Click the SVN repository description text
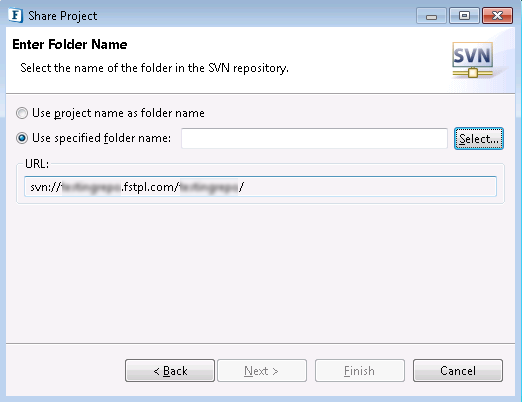This screenshot has height=402, width=522. [x=154, y=68]
